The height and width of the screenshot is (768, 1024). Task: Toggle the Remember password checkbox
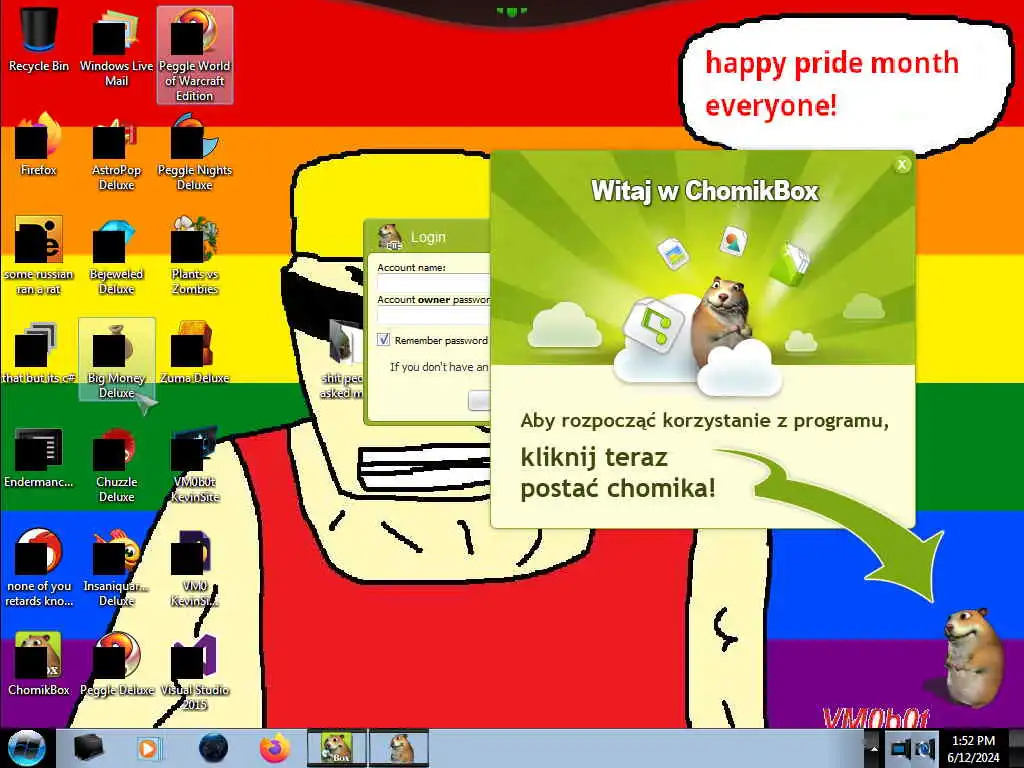[x=383, y=340]
